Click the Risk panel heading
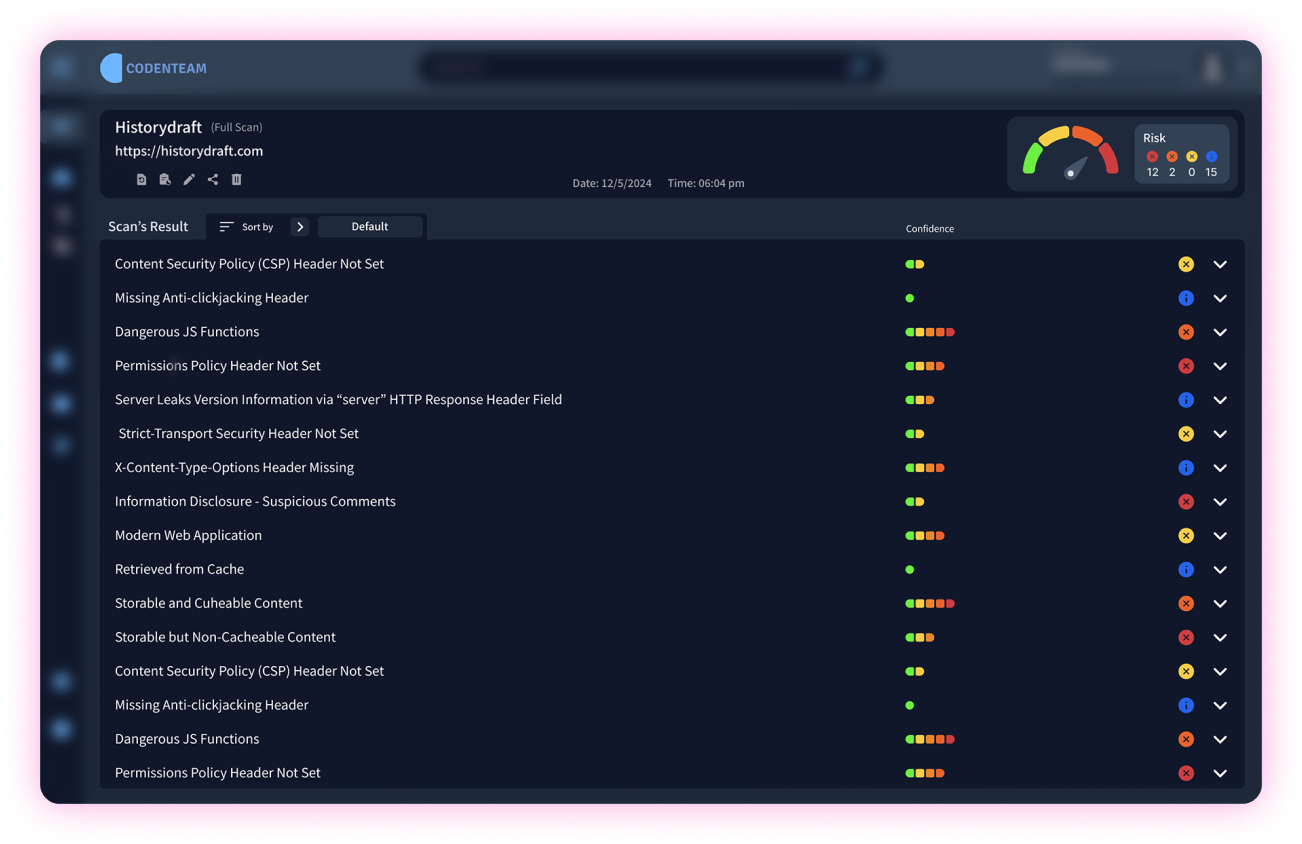This screenshot has width=1302, height=844. [x=1154, y=138]
